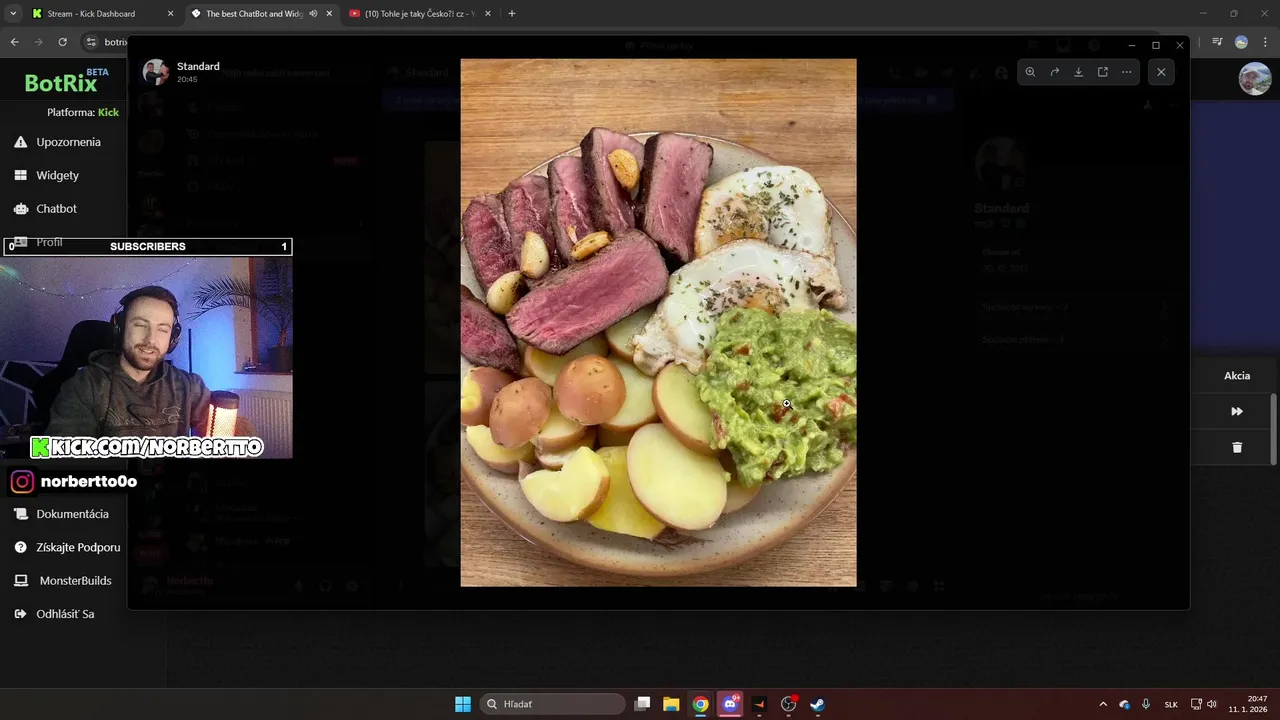Click Odhlásiť Sa to log out
The height and width of the screenshot is (720, 1280).
tap(65, 613)
